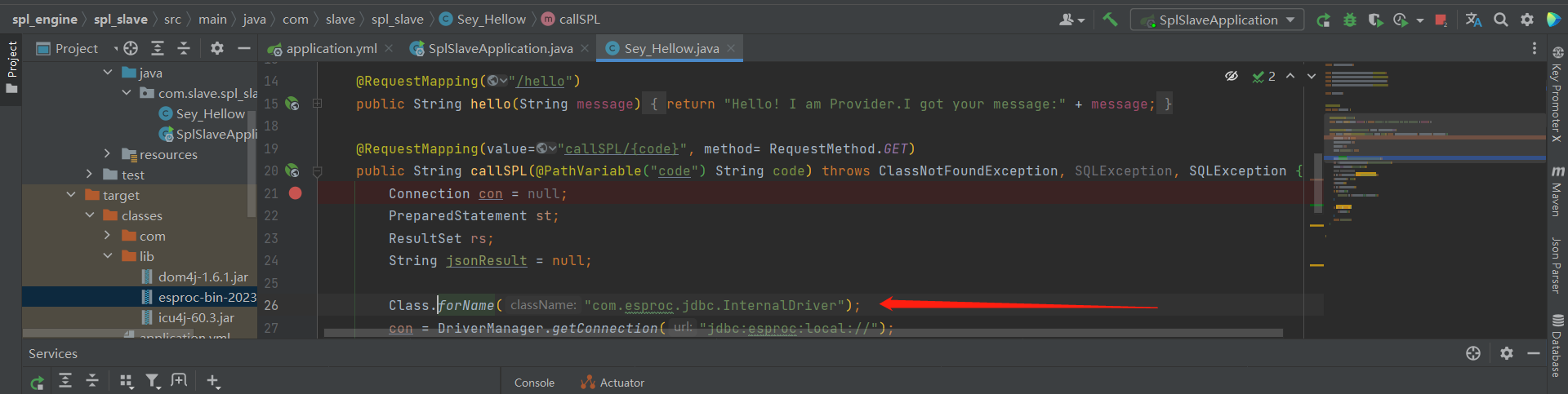Toggle reader mode eye icon in editor
Viewport: 1568px width, 394px height.
point(1231,77)
